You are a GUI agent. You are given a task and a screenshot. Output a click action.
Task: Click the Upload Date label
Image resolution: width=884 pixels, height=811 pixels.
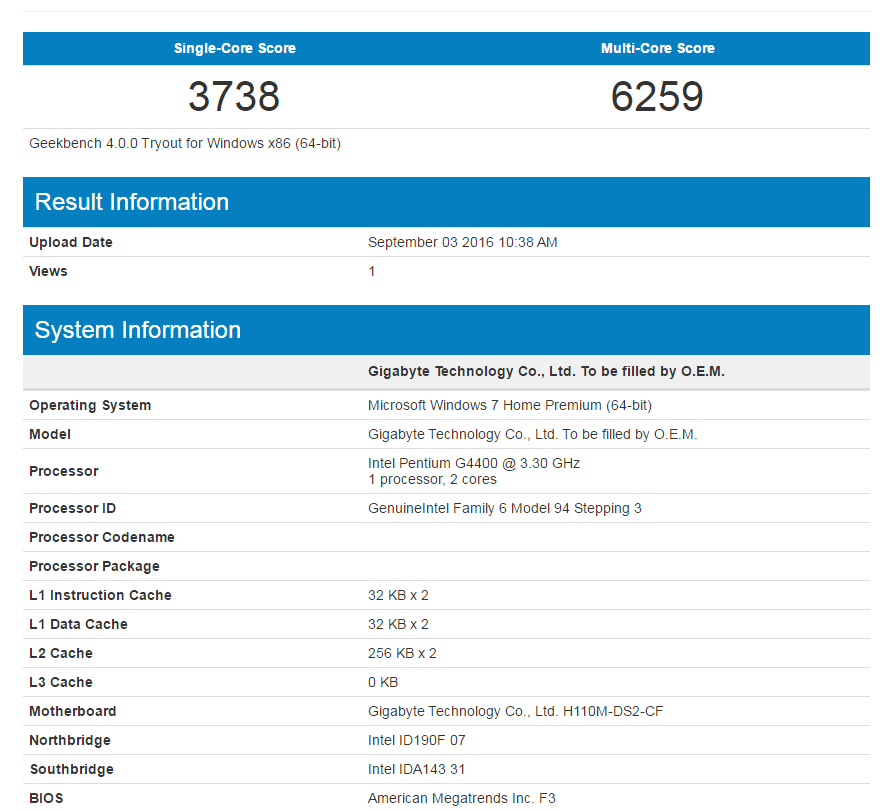click(x=71, y=242)
